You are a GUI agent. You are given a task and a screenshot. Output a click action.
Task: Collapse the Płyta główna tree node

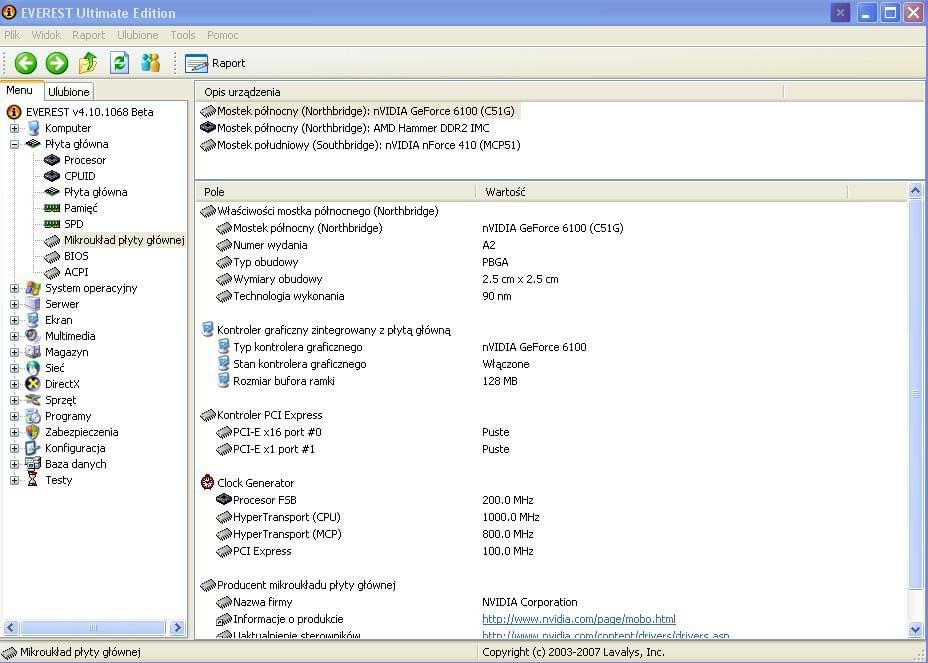click(14, 144)
